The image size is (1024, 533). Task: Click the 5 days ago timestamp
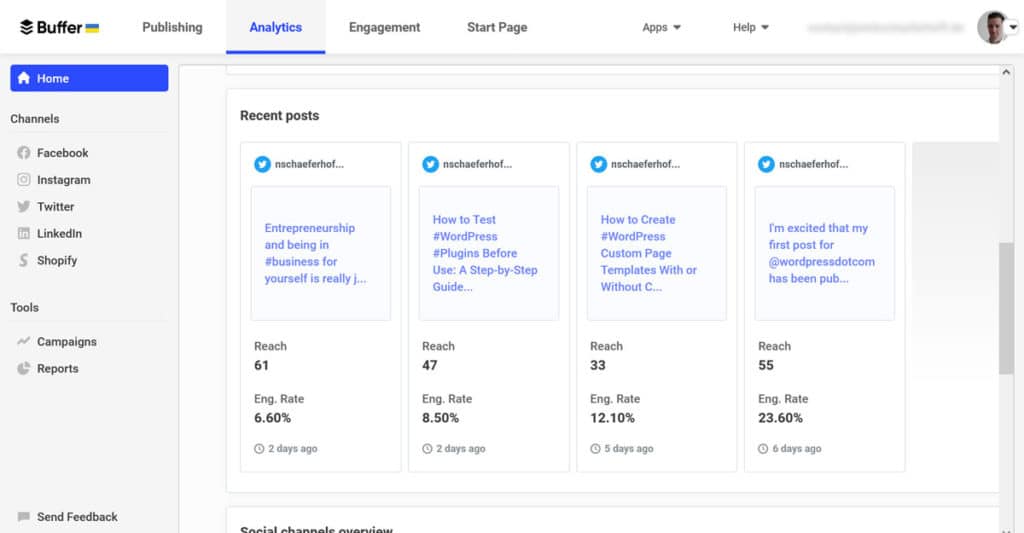(x=629, y=449)
